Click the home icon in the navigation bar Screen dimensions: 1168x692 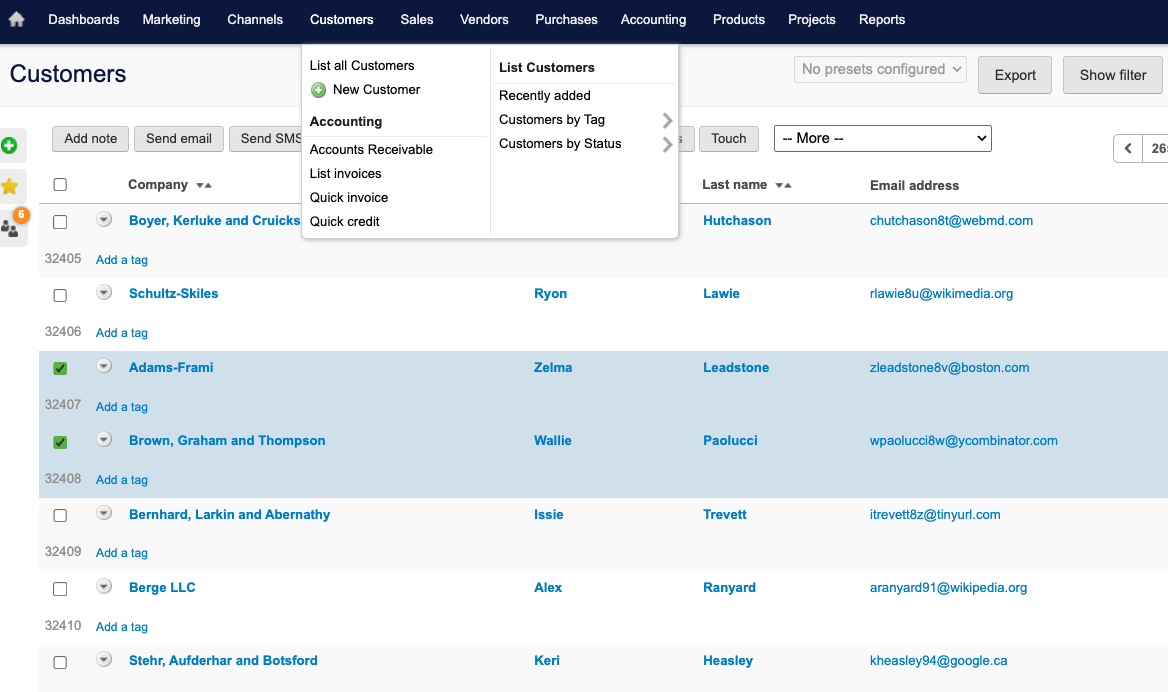pyautogui.click(x=15, y=19)
